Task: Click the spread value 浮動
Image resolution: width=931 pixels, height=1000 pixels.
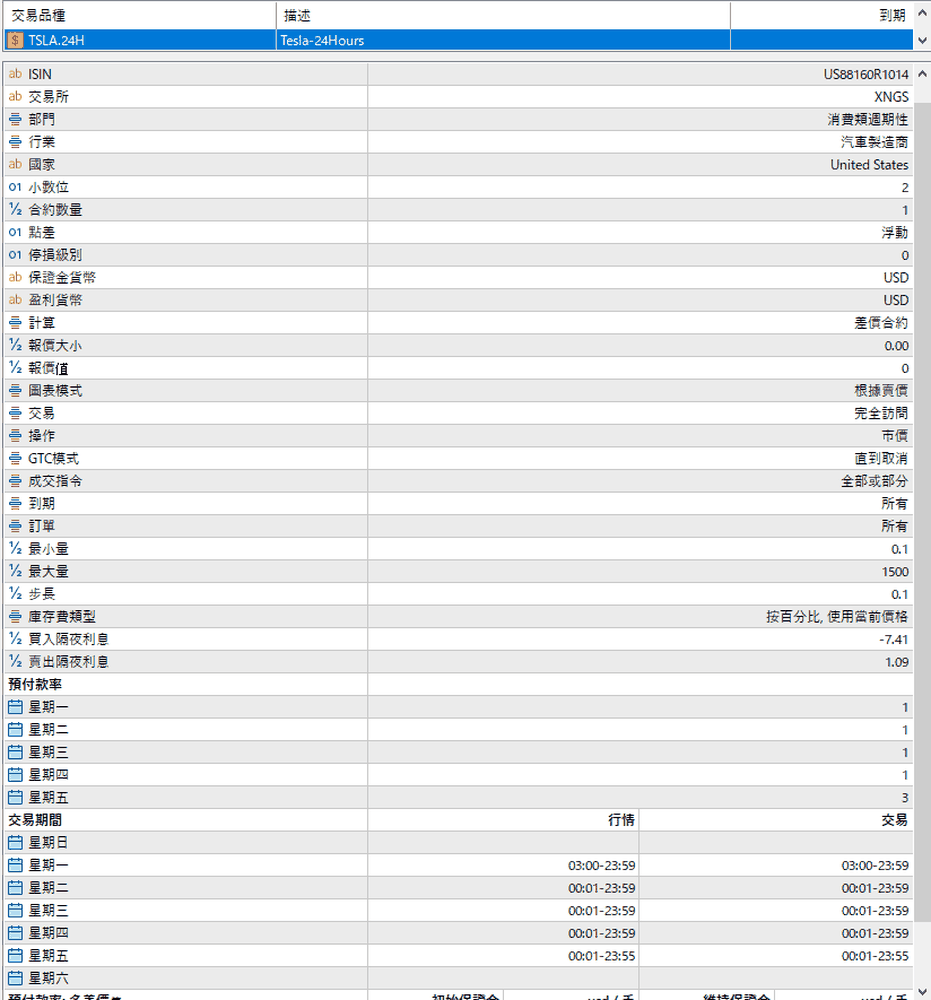Action: point(895,232)
